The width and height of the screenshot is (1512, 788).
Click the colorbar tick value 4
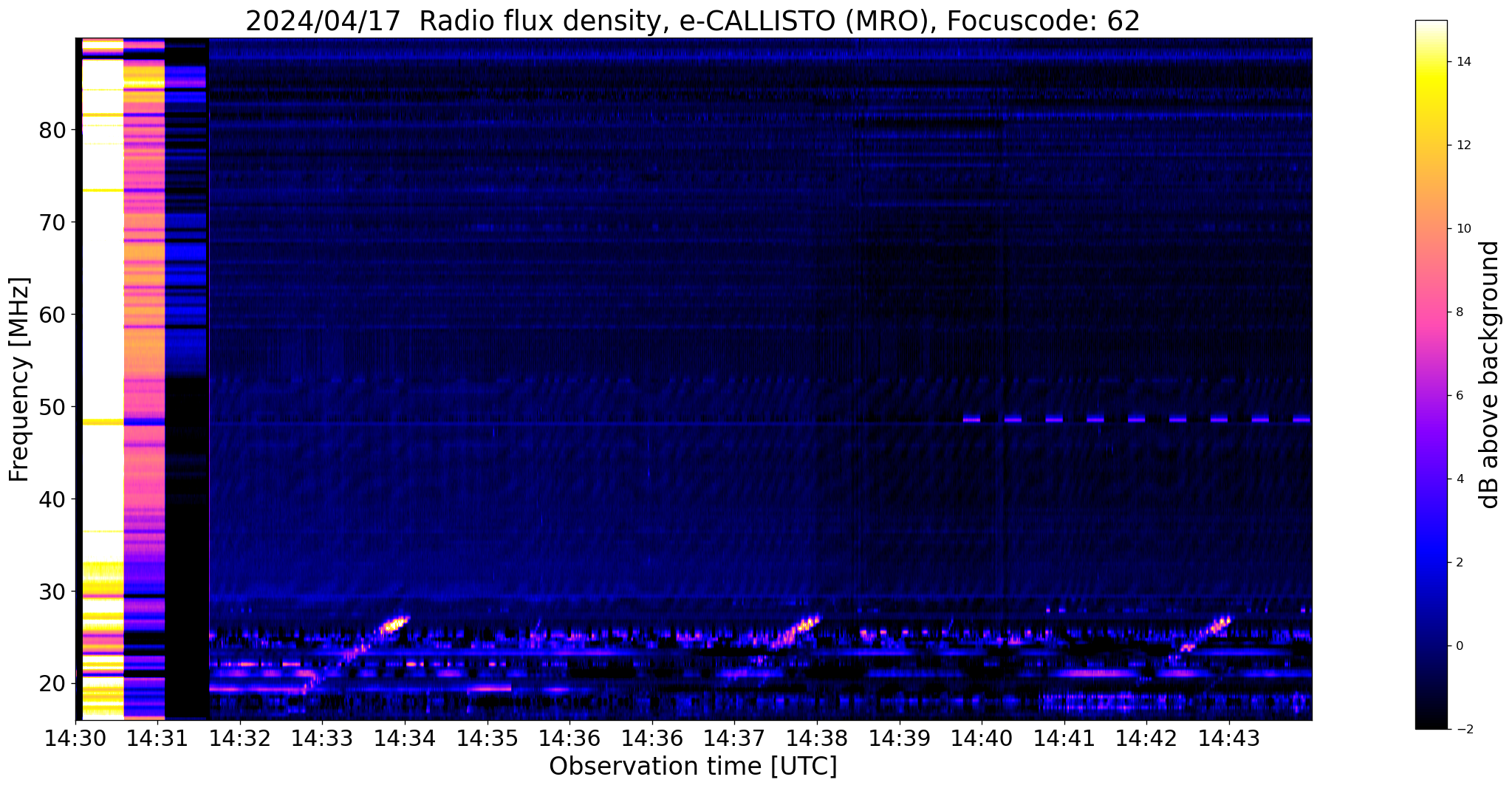tap(1459, 479)
